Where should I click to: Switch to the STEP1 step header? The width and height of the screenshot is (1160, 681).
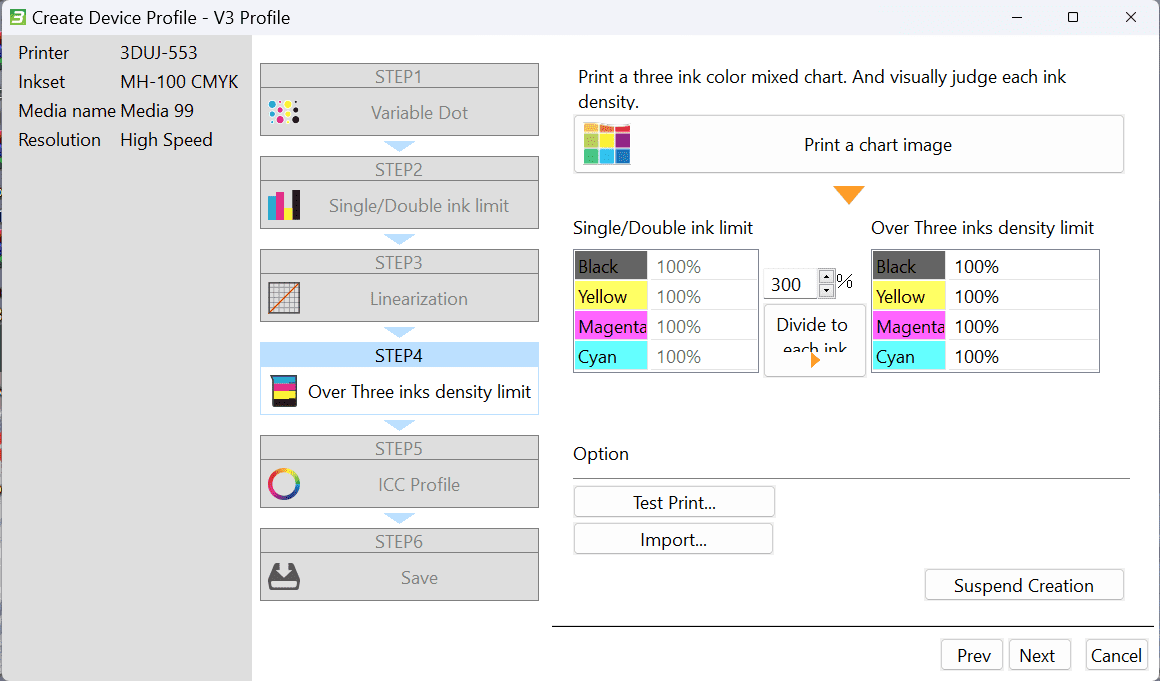pyautogui.click(x=399, y=75)
